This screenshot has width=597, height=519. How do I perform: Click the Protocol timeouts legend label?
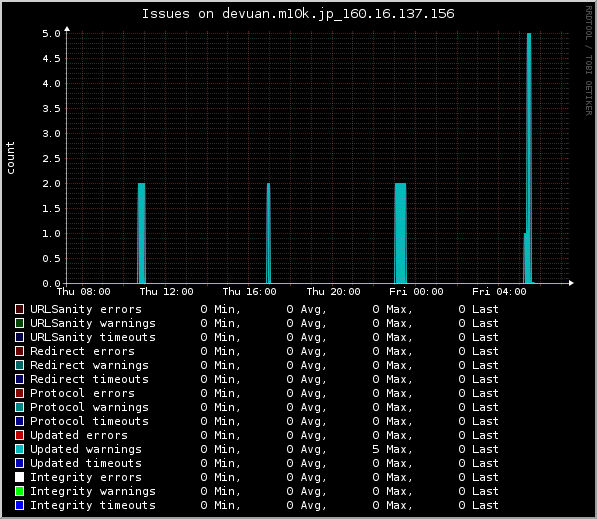point(89,421)
